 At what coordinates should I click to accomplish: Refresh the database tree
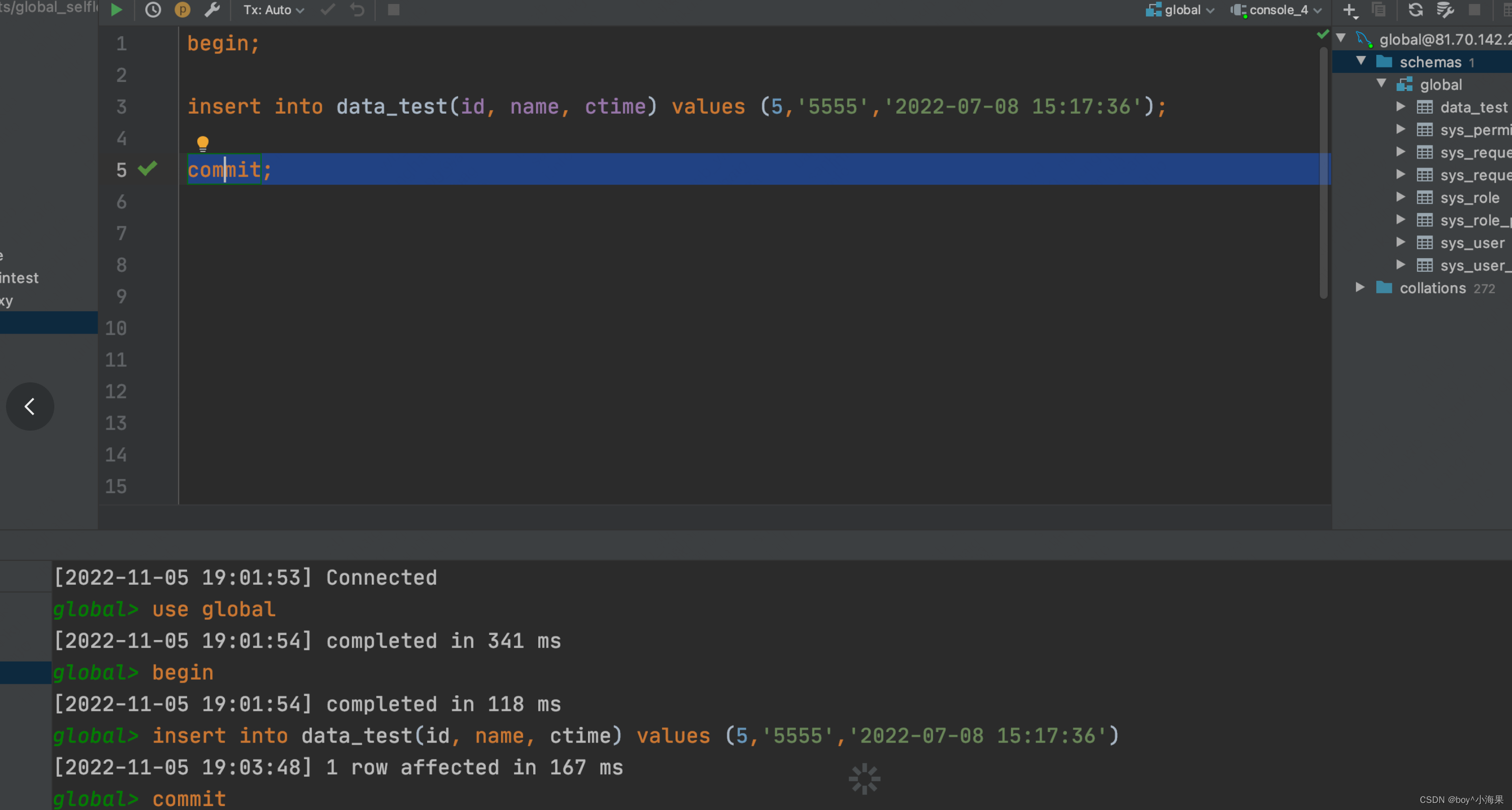coord(1415,10)
